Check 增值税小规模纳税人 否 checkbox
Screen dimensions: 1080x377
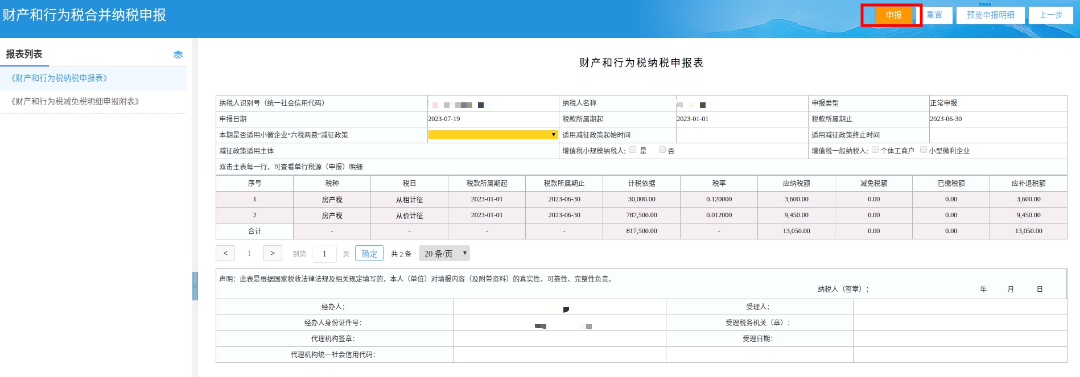(662, 149)
